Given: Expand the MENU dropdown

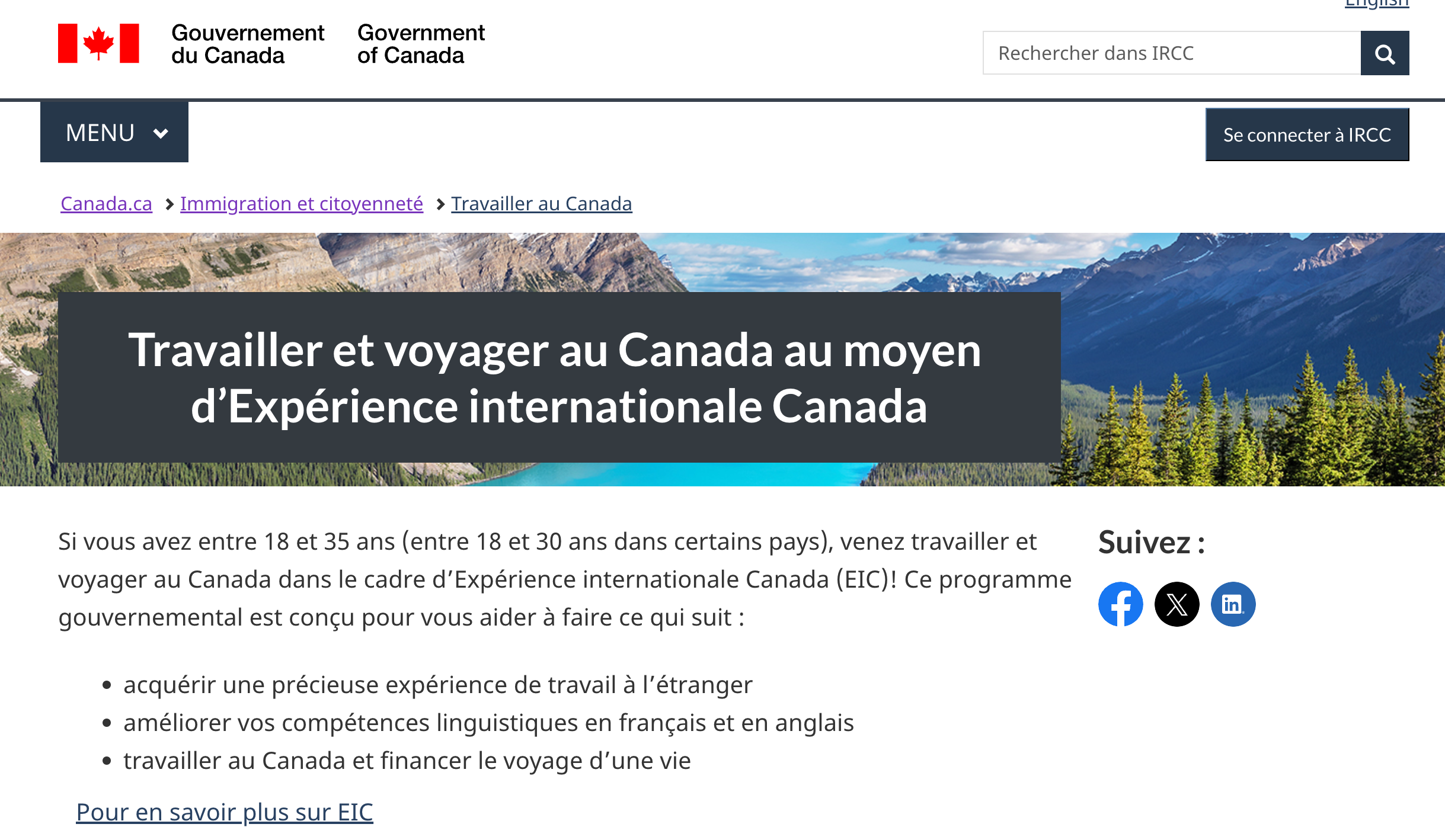Looking at the screenshot, I should point(114,132).
